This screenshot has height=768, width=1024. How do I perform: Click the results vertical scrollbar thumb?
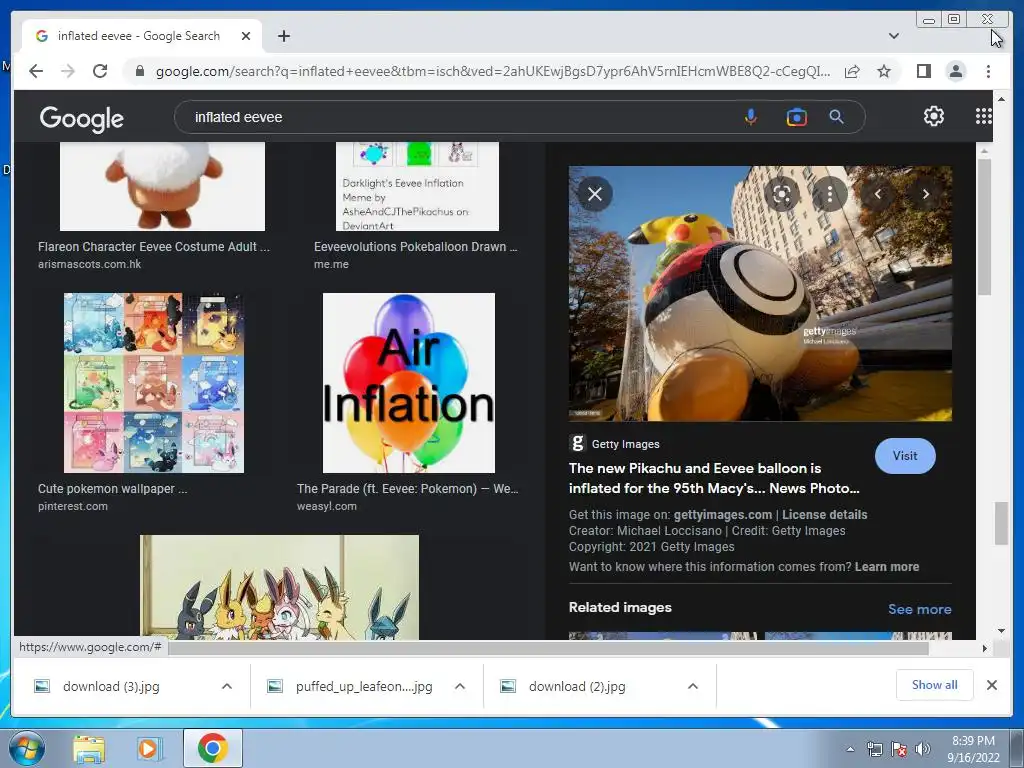point(1001,523)
